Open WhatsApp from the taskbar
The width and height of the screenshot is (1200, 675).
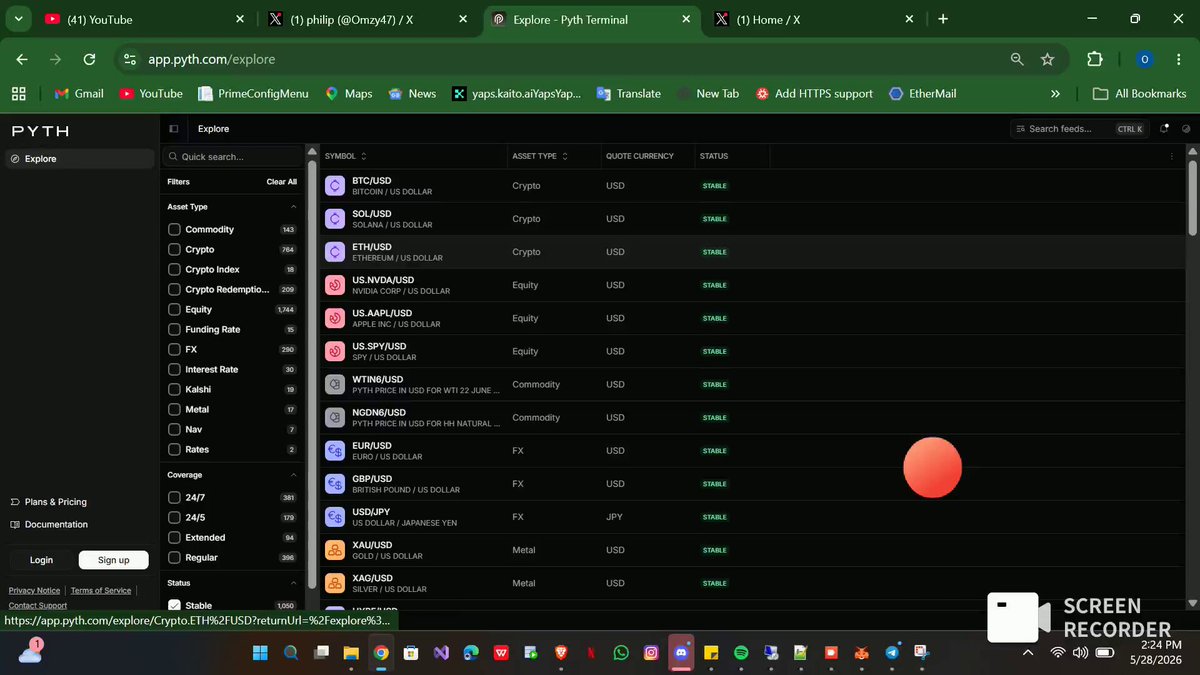(x=621, y=652)
